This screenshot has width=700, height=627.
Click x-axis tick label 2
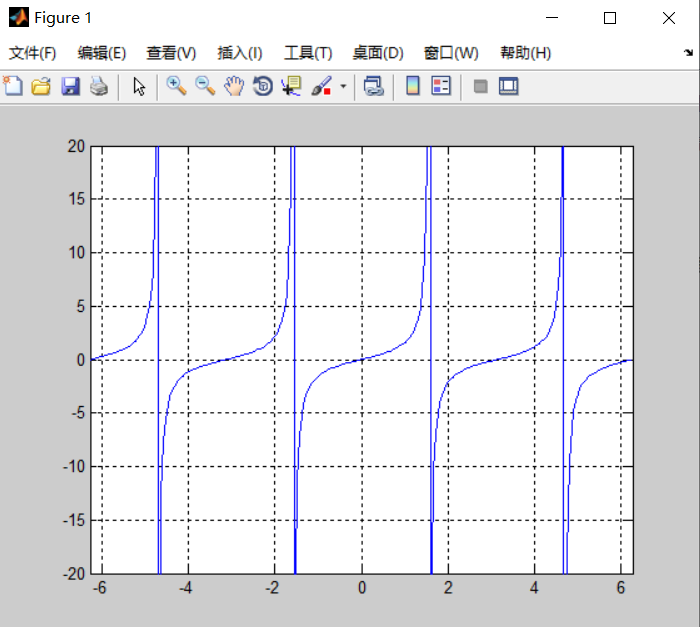coord(448,588)
